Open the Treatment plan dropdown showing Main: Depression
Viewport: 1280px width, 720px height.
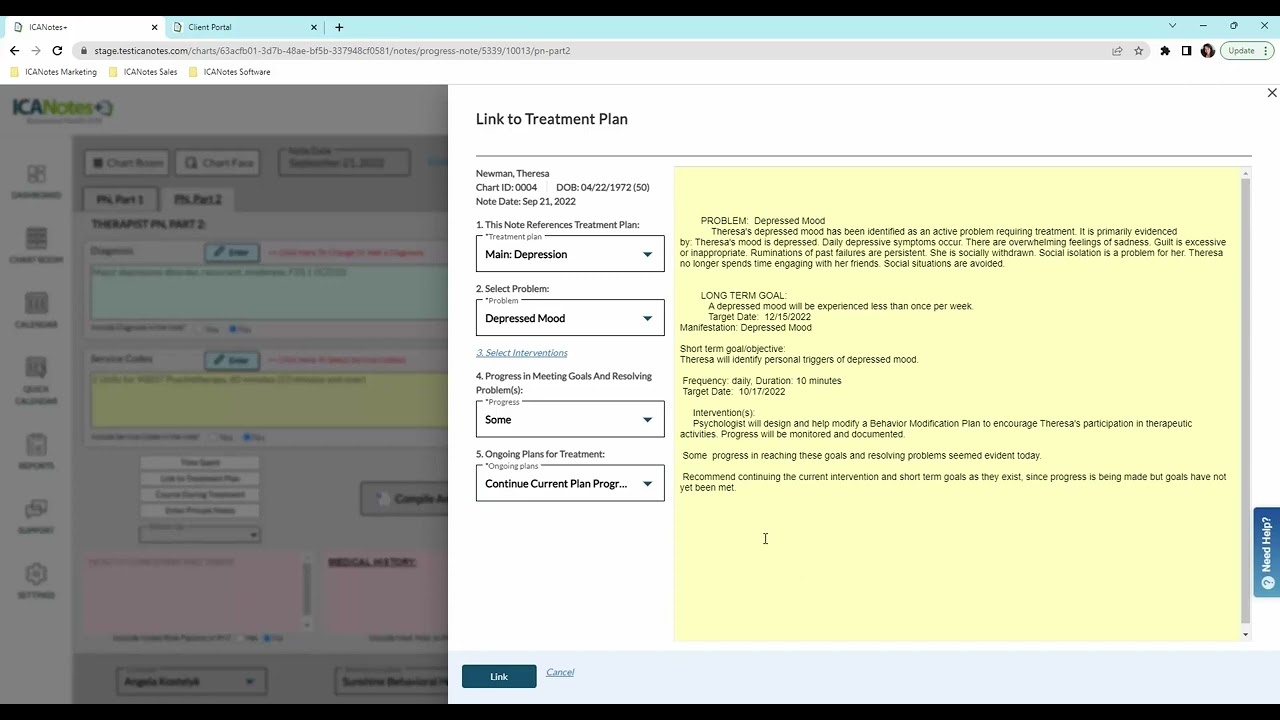[x=570, y=254]
